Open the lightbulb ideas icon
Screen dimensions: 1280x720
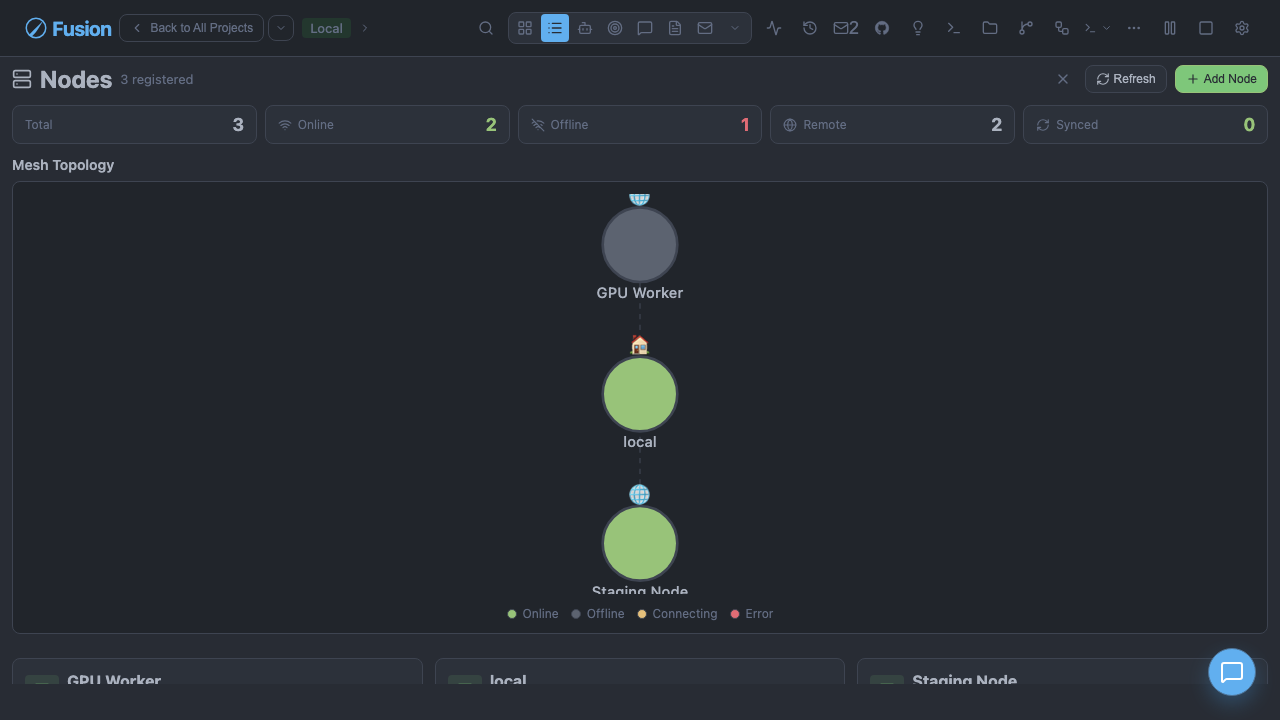918,28
